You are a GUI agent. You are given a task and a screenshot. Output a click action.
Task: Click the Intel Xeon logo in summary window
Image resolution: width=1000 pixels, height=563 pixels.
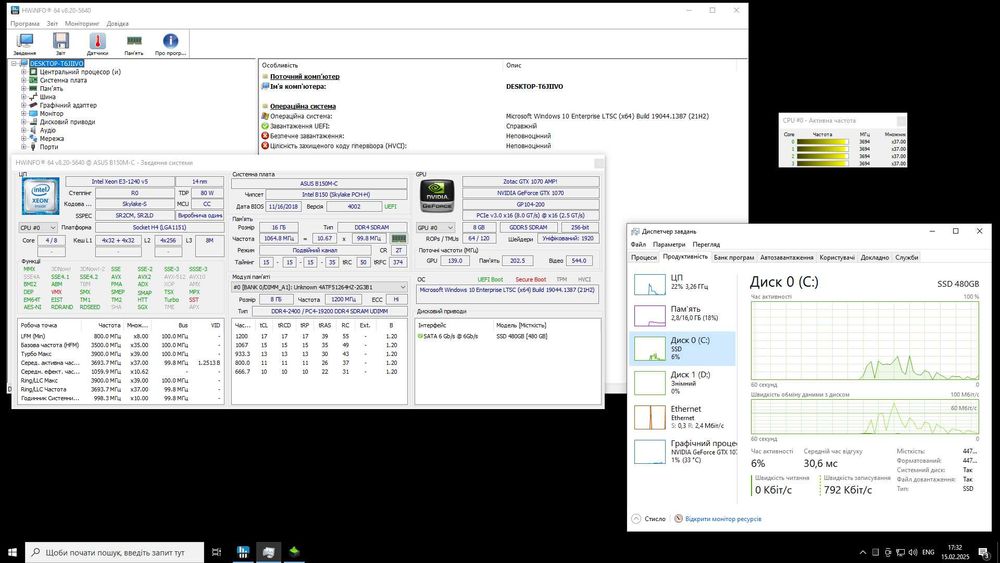pyautogui.click(x=41, y=196)
